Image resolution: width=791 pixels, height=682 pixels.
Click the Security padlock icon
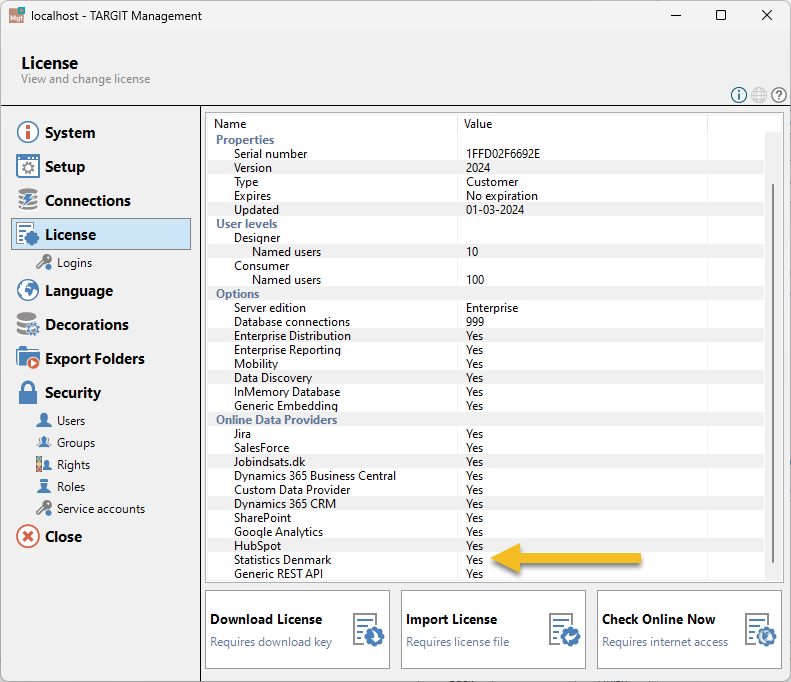pyautogui.click(x=28, y=392)
